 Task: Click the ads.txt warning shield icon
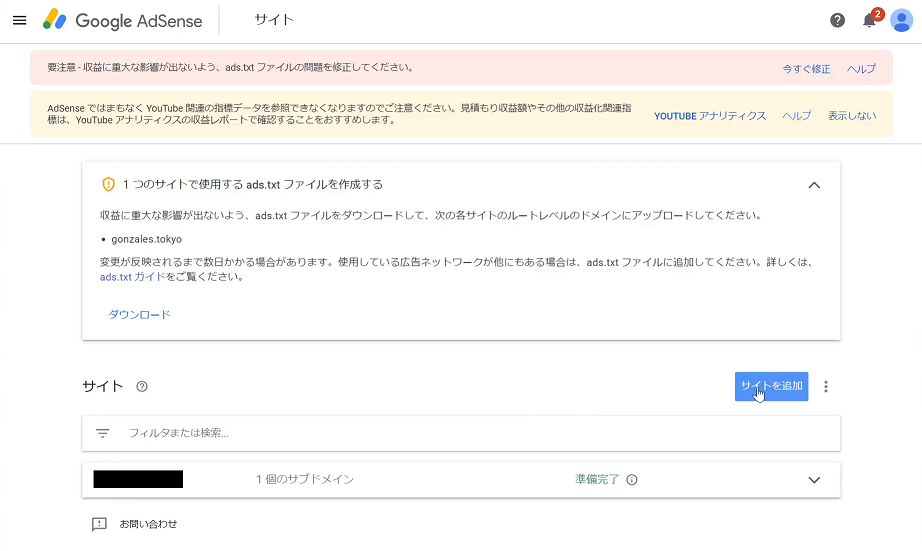[108, 184]
